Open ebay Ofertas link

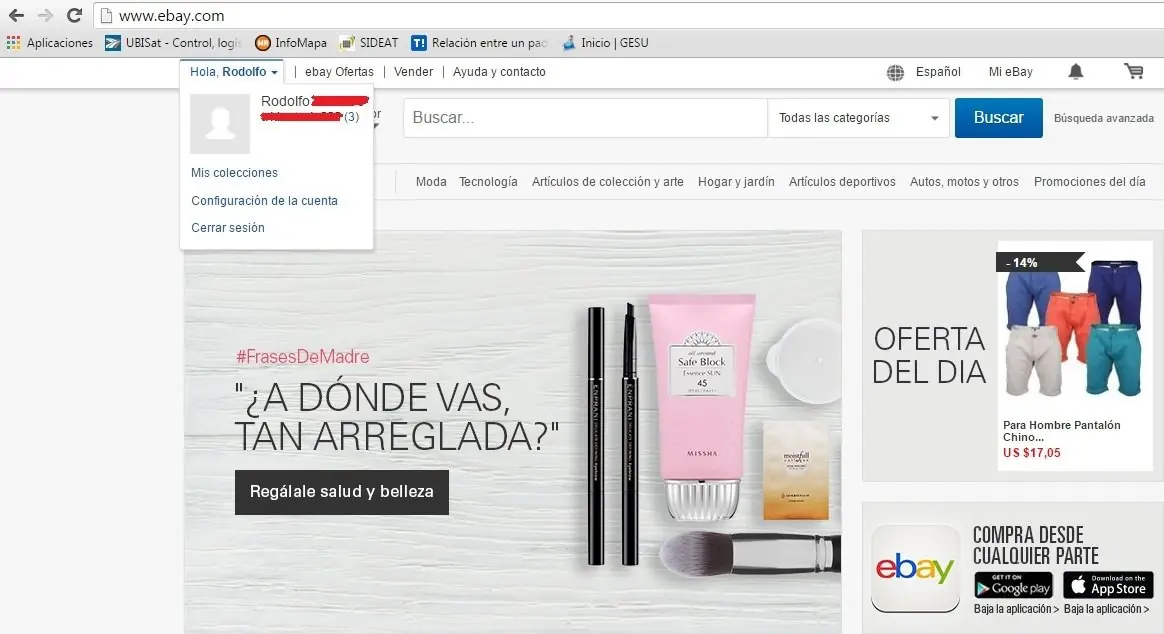tap(339, 72)
